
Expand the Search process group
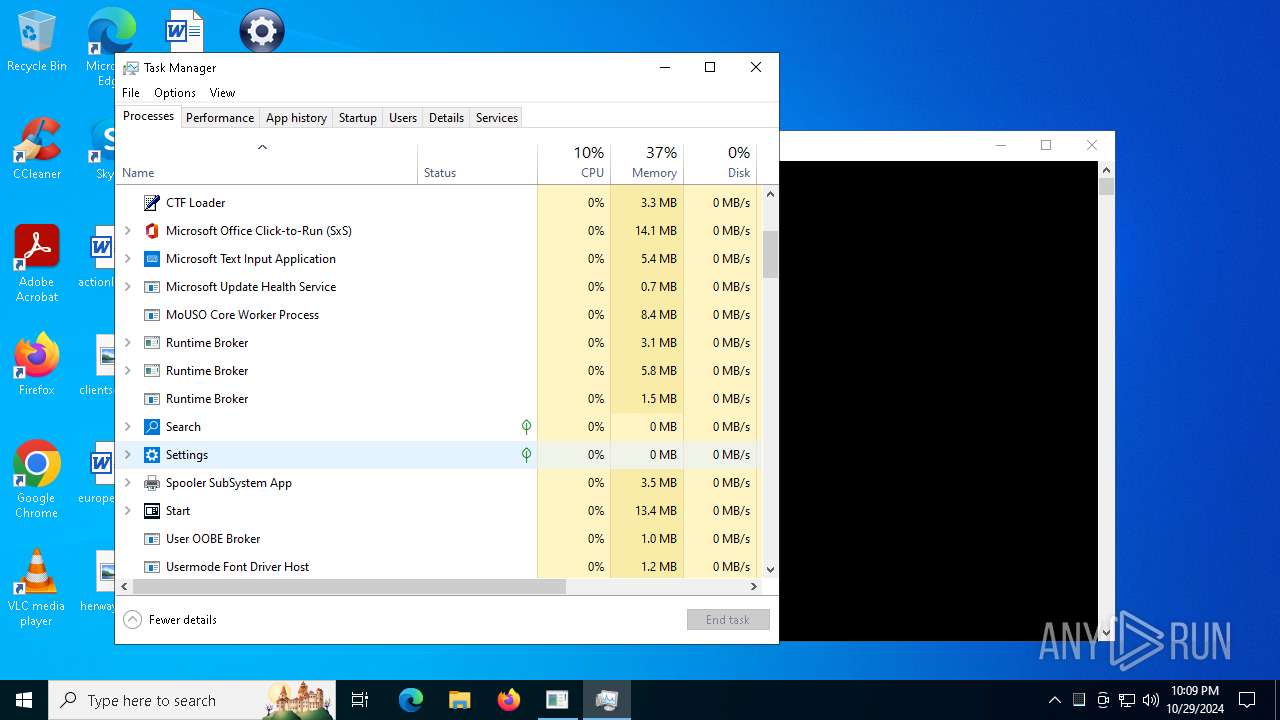(127, 427)
